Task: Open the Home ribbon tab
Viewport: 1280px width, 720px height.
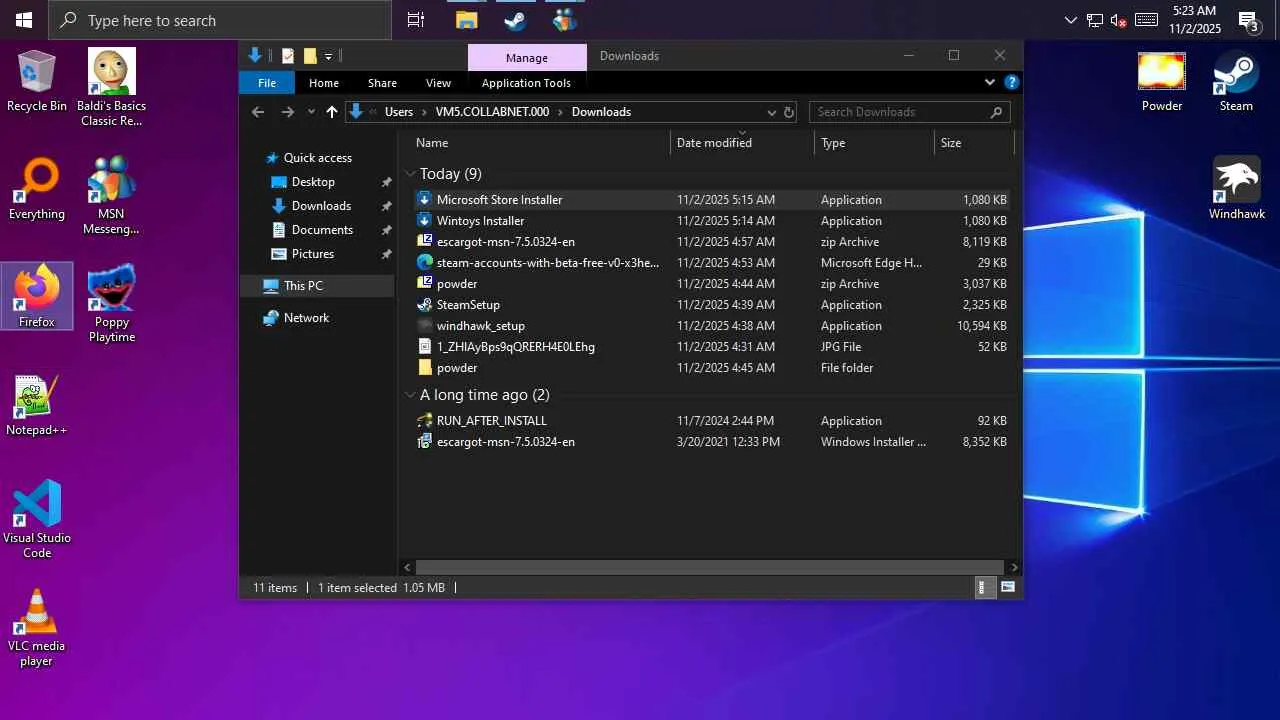Action: tap(324, 83)
